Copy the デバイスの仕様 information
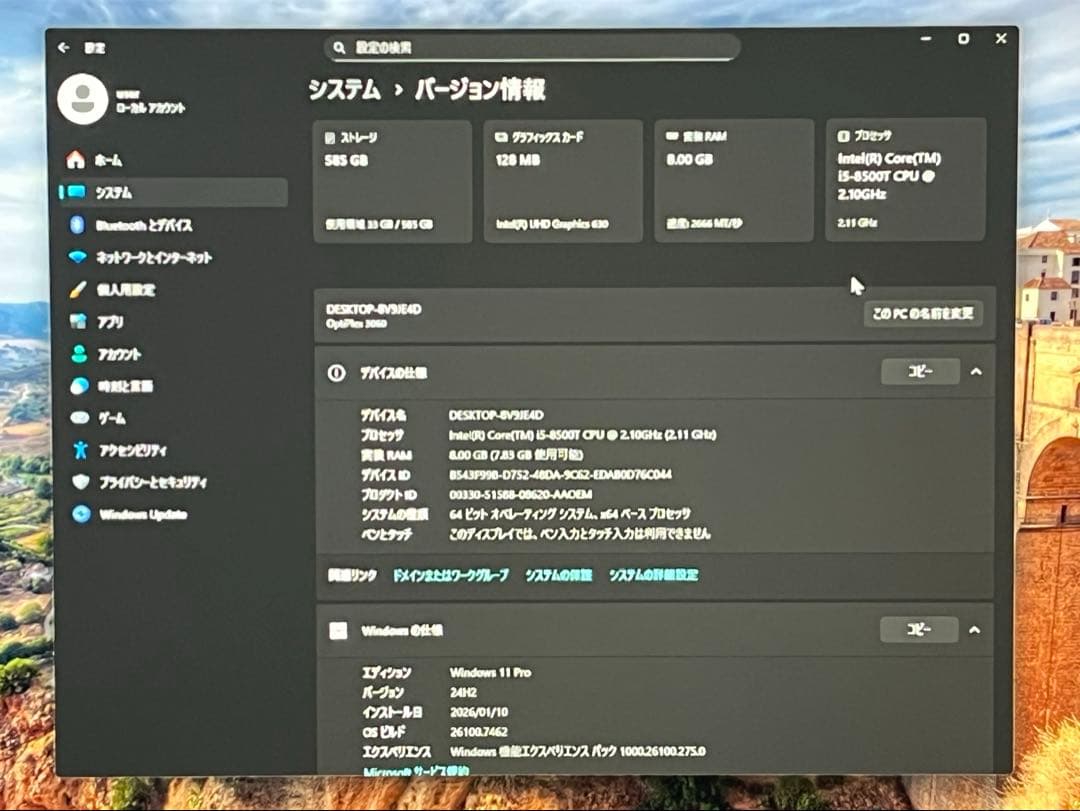The height and width of the screenshot is (811, 1080). 919,371
